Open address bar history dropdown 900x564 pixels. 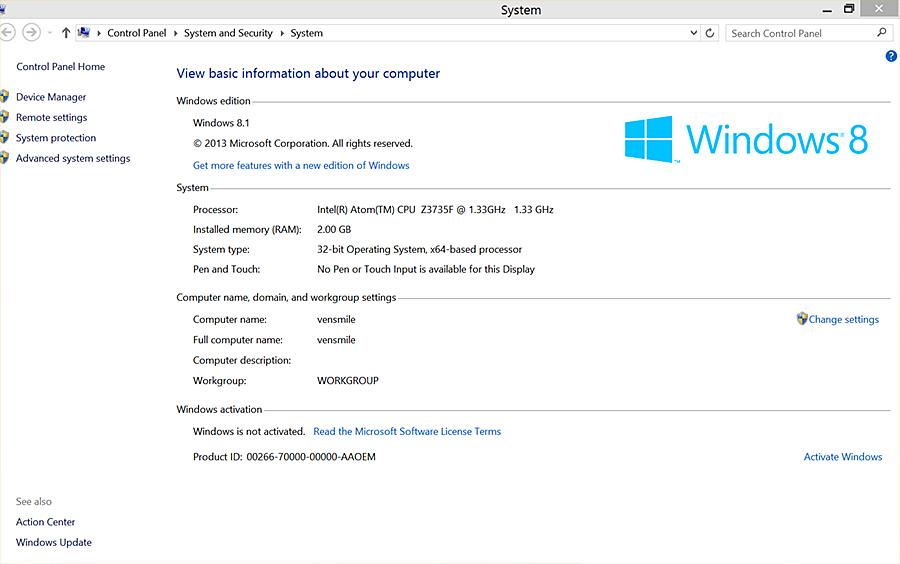(694, 33)
